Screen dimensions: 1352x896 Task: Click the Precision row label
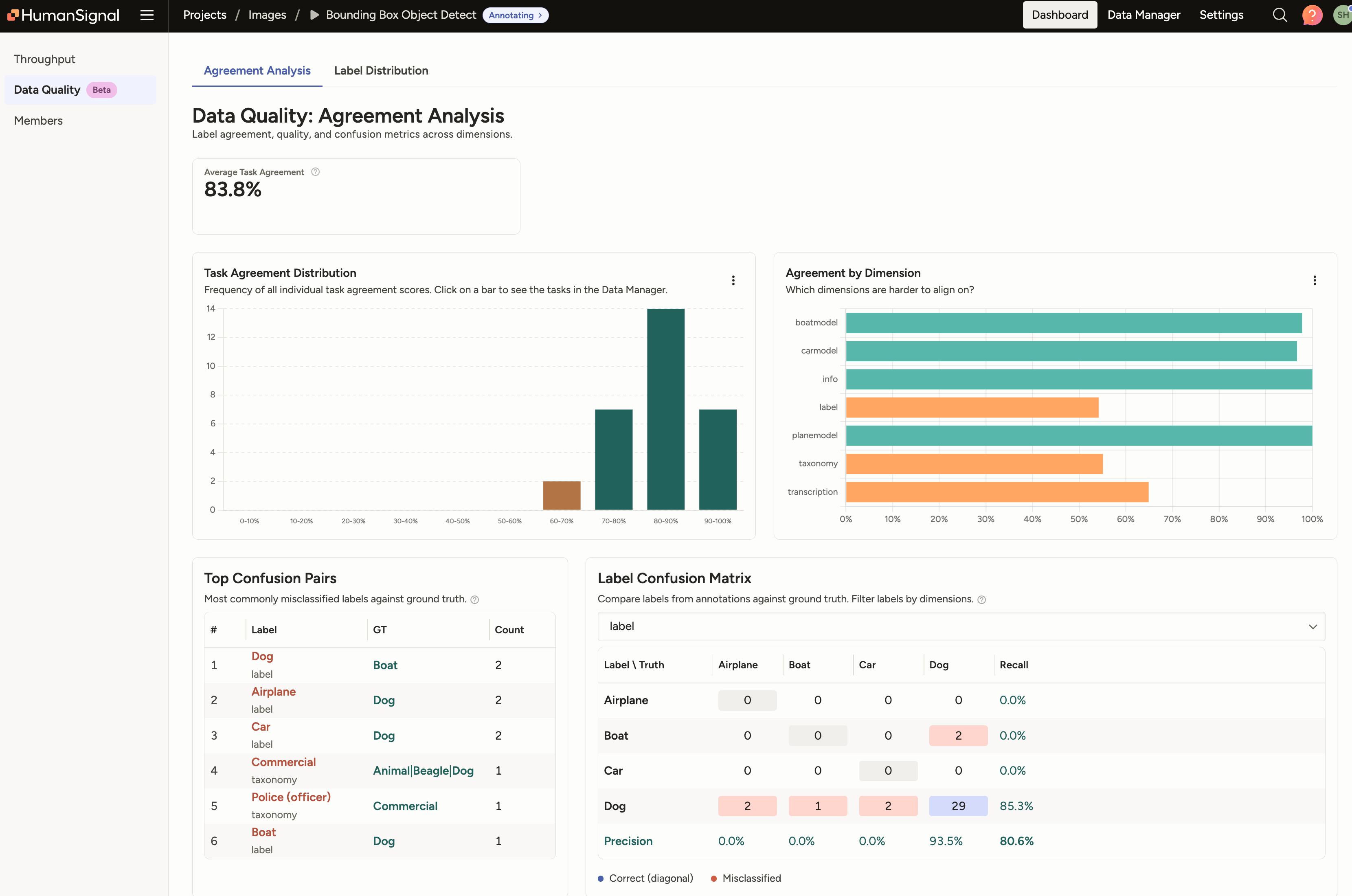[x=628, y=841]
